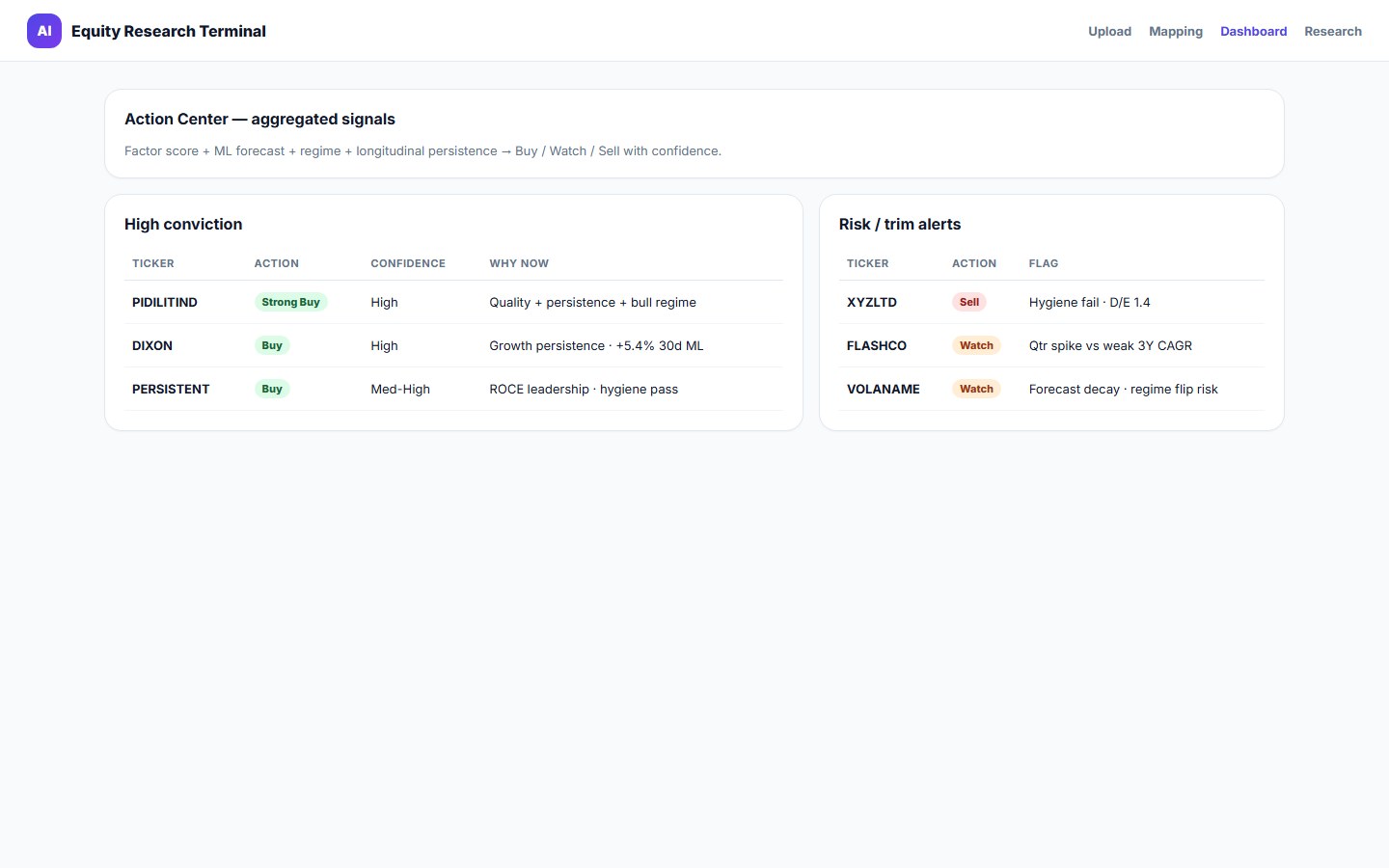1389x868 pixels.
Task: Select the VOLANAME ticker
Action: 884,389
